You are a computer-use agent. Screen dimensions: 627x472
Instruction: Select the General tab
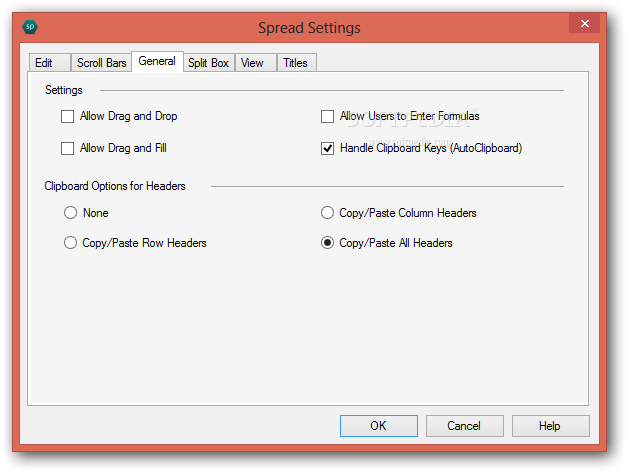coord(157,61)
